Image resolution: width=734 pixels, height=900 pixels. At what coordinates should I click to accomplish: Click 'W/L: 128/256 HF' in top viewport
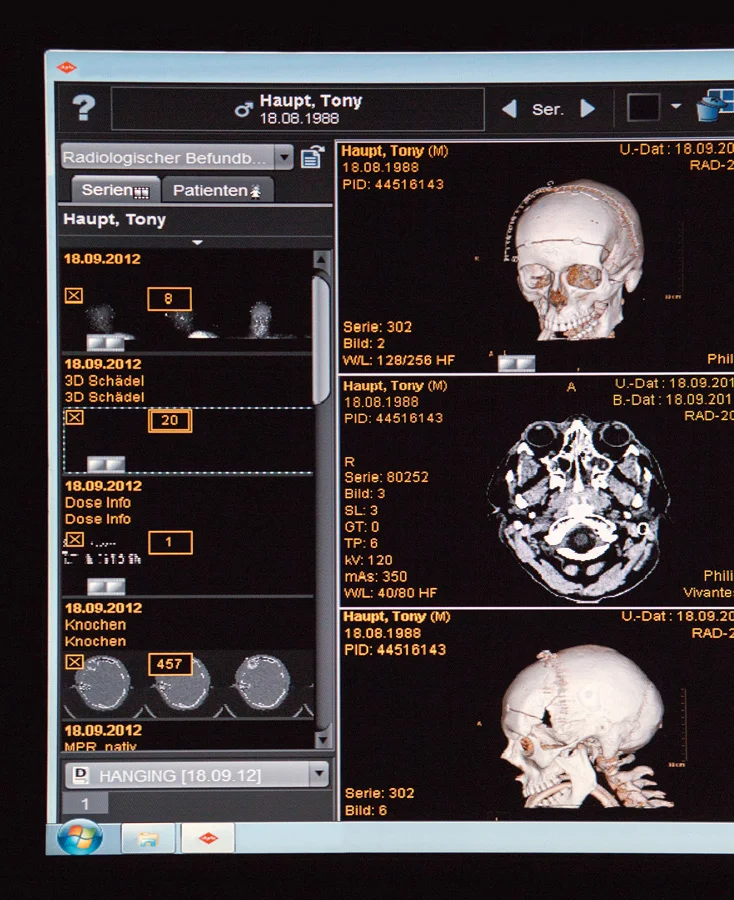[x=398, y=360]
